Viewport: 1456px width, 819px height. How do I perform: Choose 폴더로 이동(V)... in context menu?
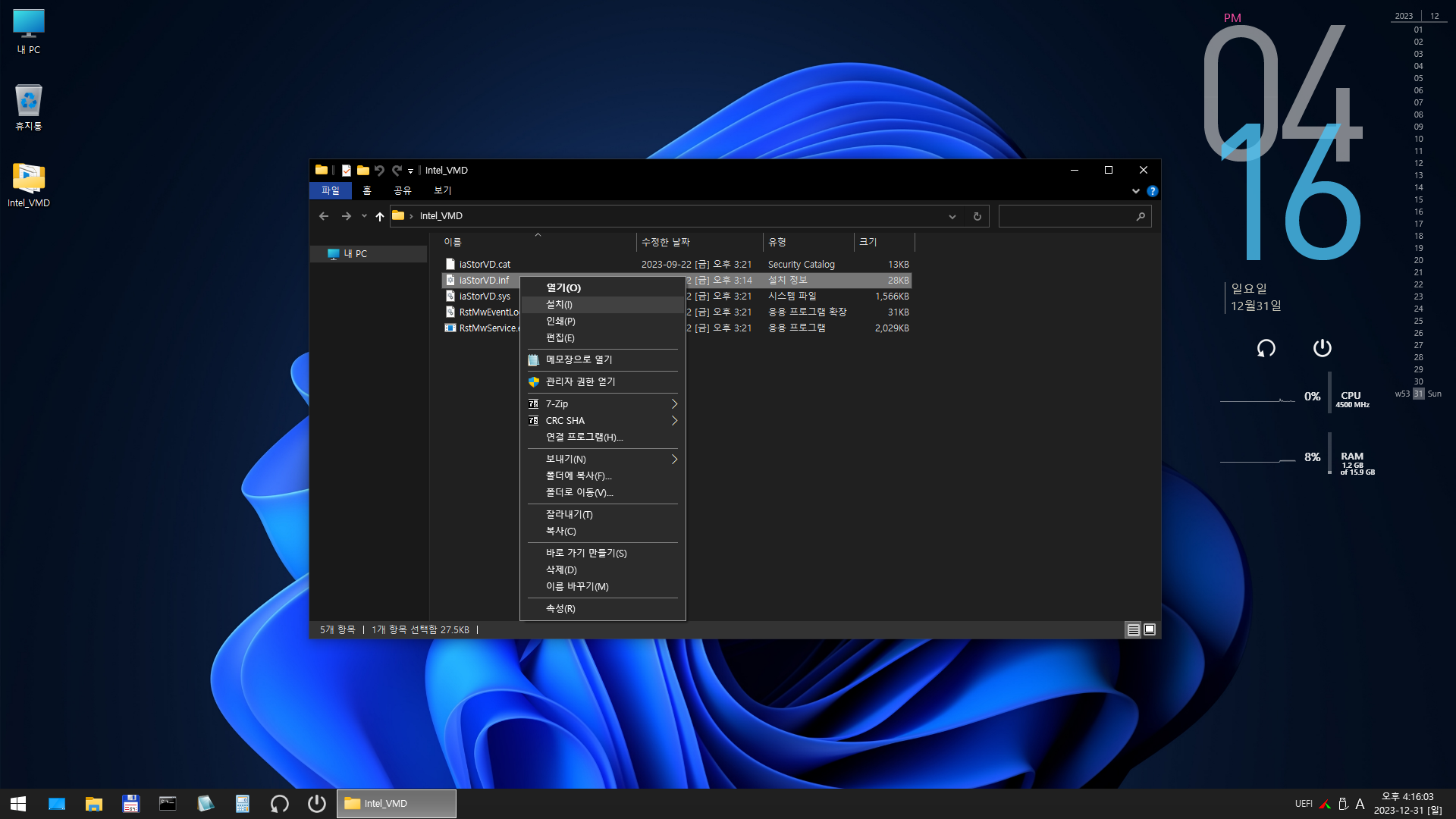point(603,493)
